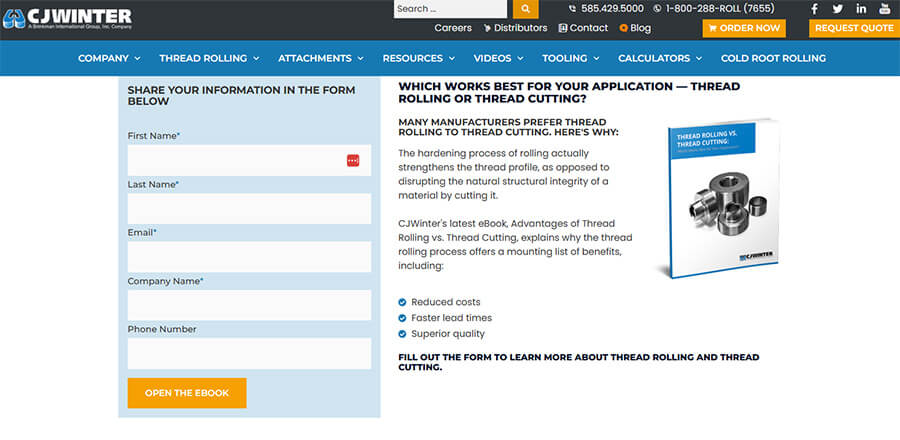Open the Tooling navigation menu
This screenshot has height=440, width=900.
pyautogui.click(x=571, y=58)
